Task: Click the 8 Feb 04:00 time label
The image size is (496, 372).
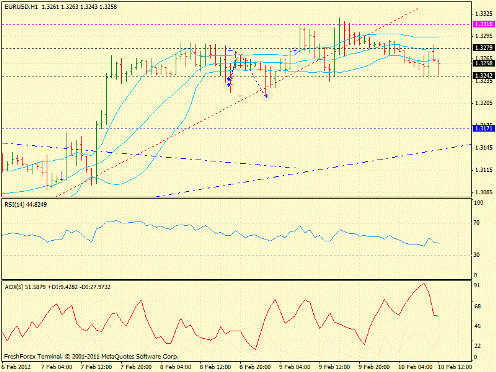Action: [176, 367]
